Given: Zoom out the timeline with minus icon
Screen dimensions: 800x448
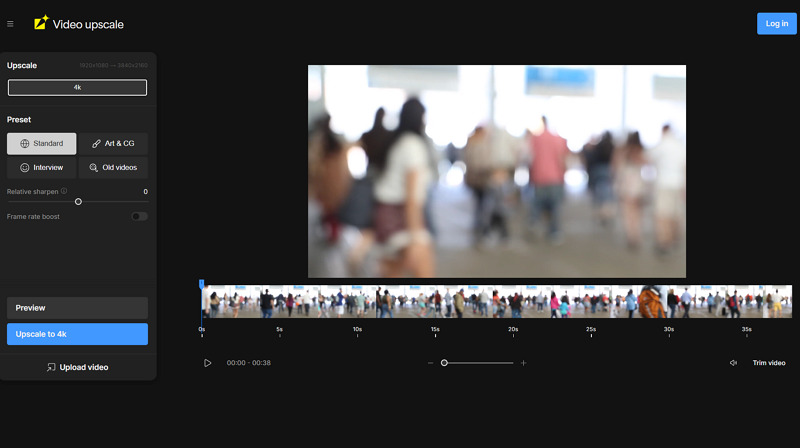Looking at the screenshot, I should click(431, 363).
